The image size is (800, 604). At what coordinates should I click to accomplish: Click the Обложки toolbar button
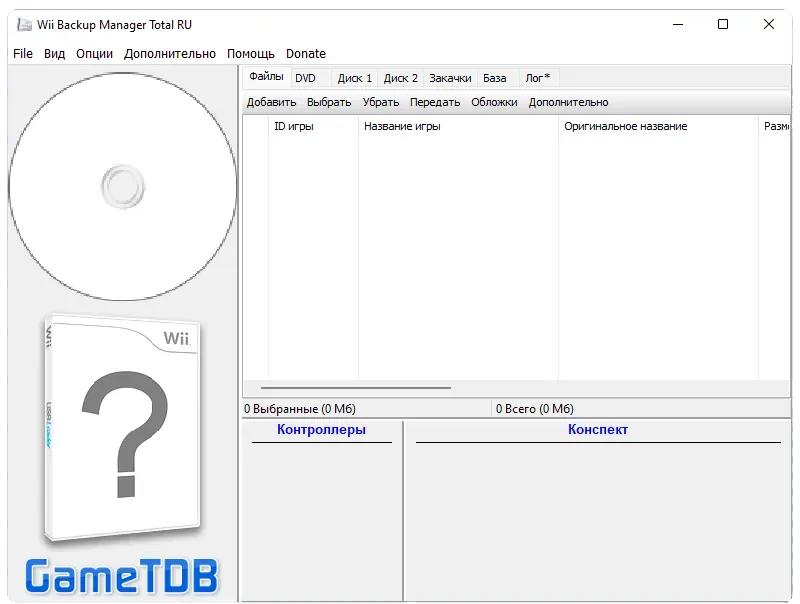point(494,102)
